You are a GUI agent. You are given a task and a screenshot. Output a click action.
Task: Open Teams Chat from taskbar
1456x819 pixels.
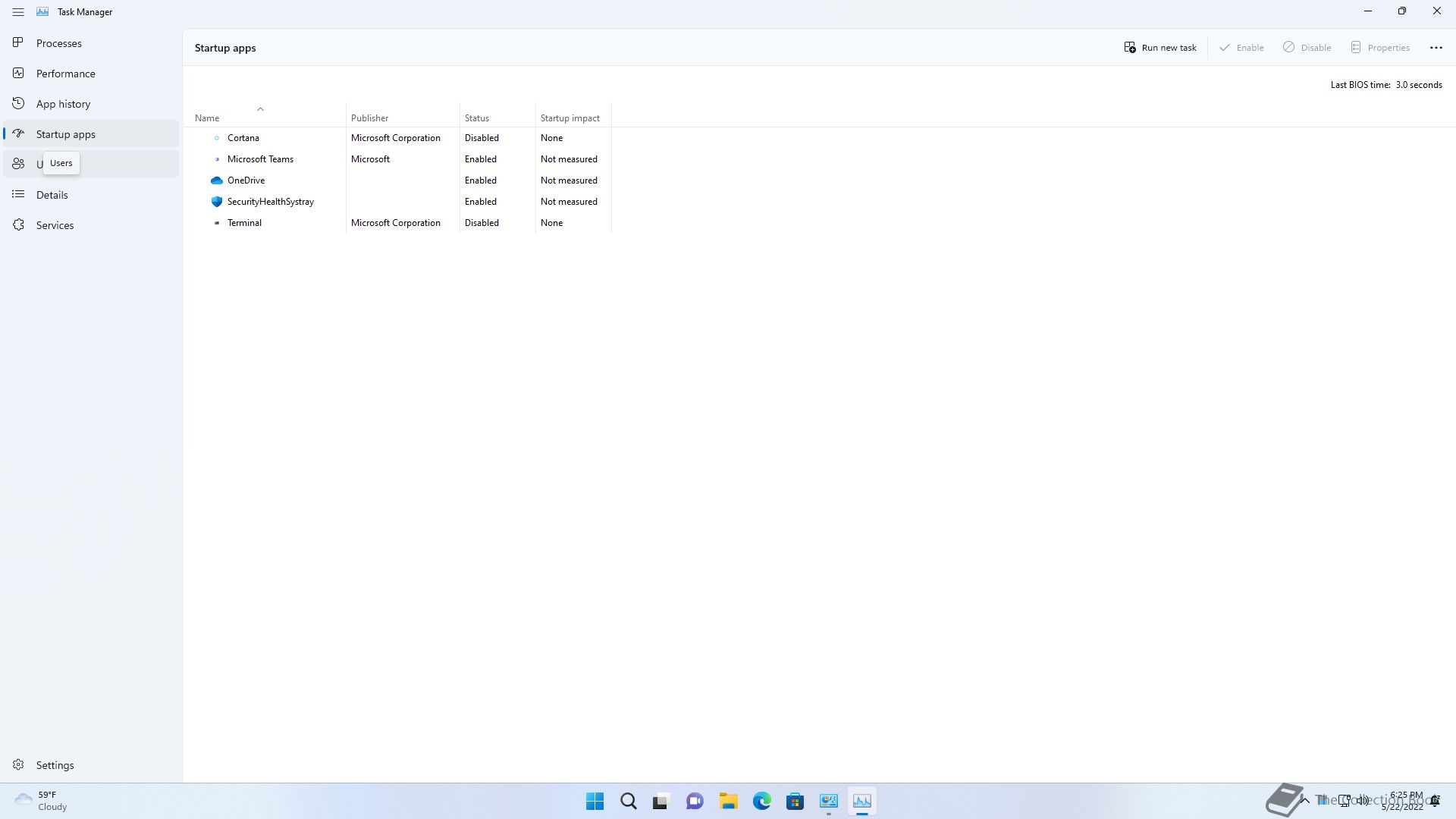coord(695,801)
